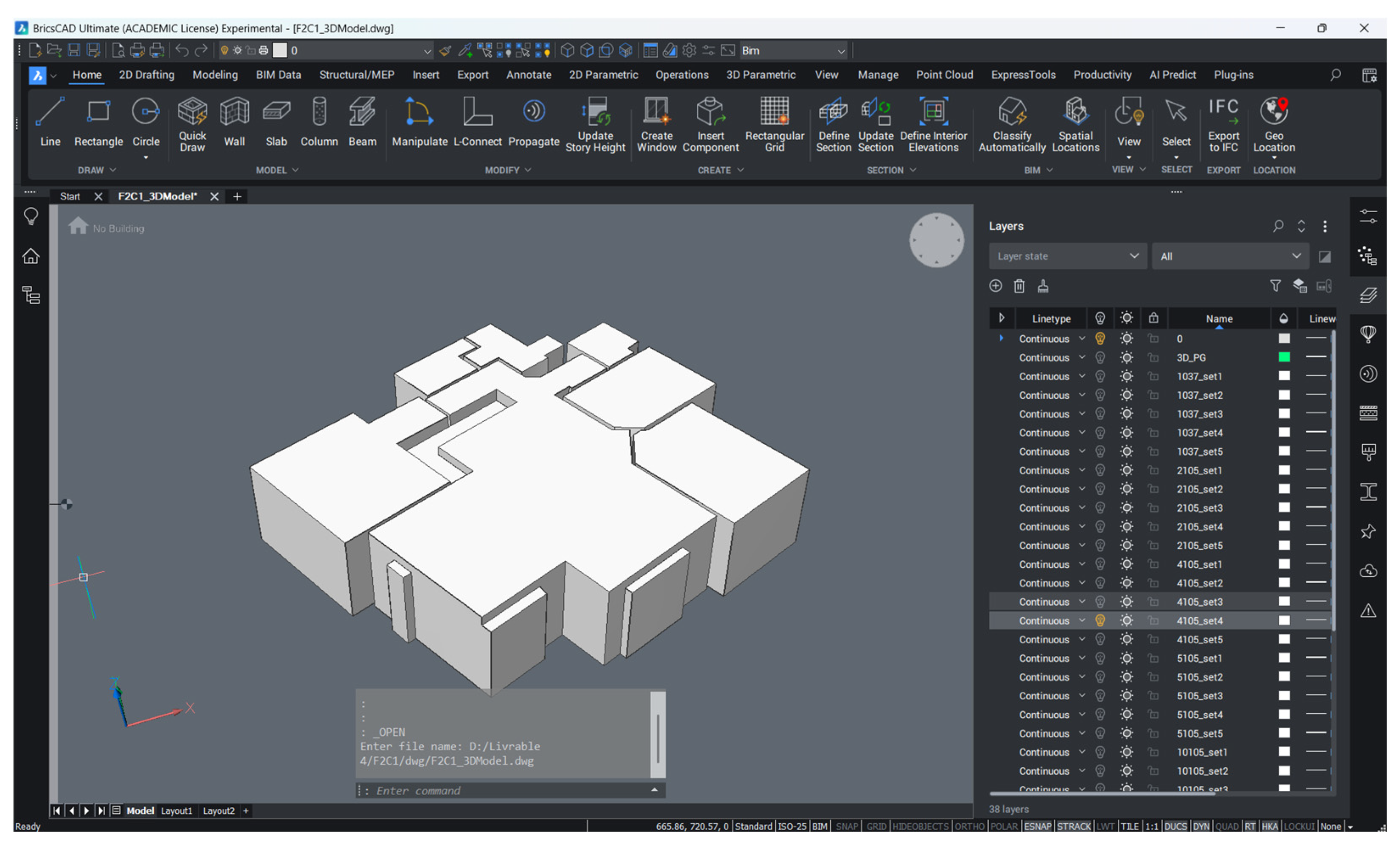Choose the Slab modeling tool
This screenshot has width=1400, height=848.
(276, 122)
